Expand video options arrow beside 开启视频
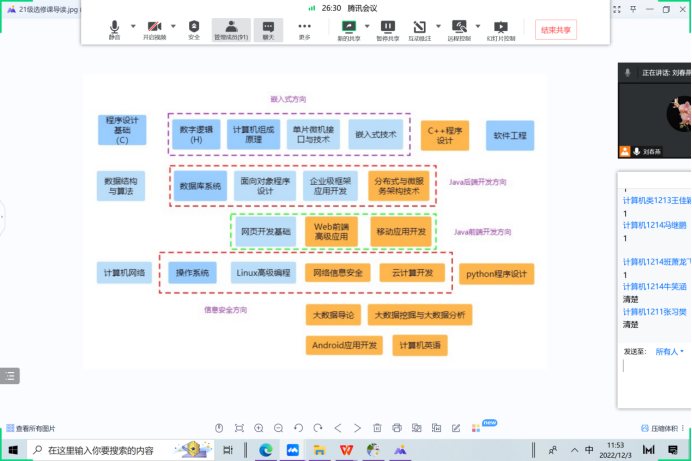The width and height of the screenshot is (692, 461). coord(171,25)
